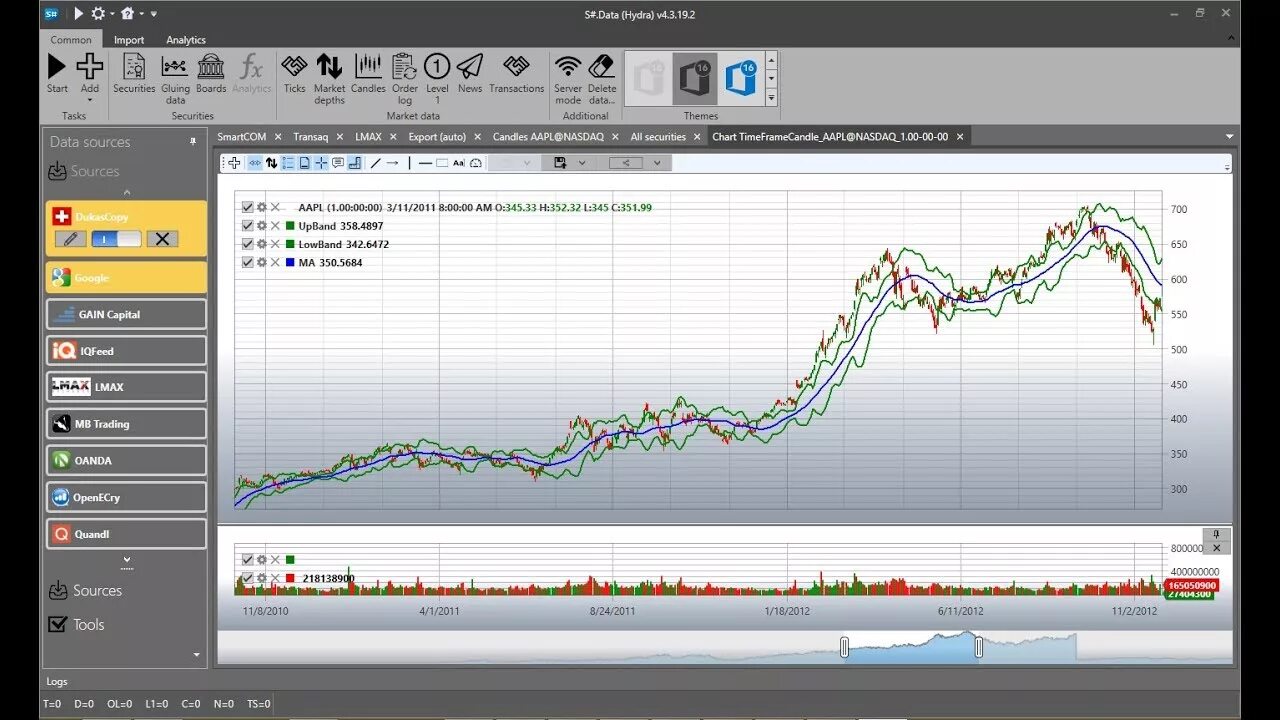
Task: Edit DukasCopy source with pencil icon
Action: tap(70, 239)
